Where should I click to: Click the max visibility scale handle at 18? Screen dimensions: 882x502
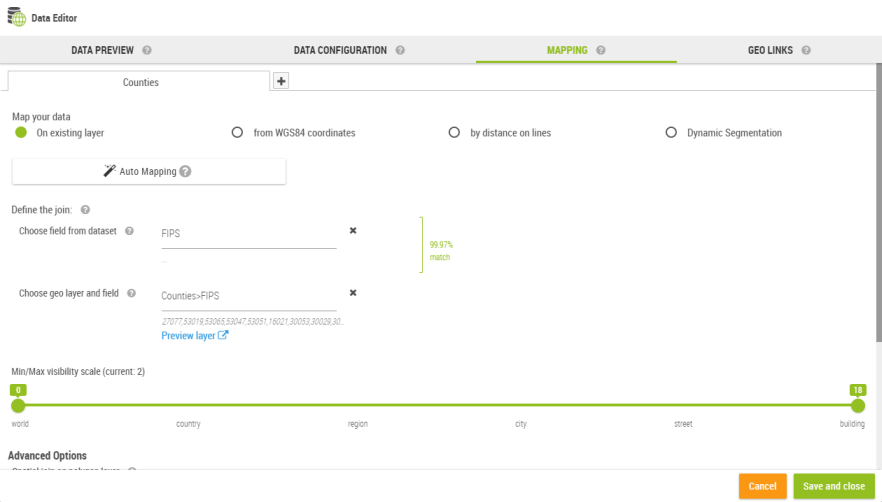point(858,405)
